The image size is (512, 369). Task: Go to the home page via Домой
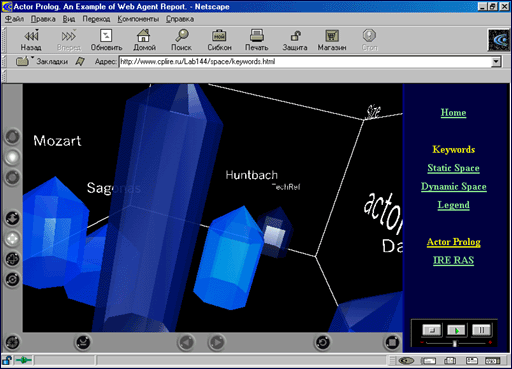coord(144,40)
